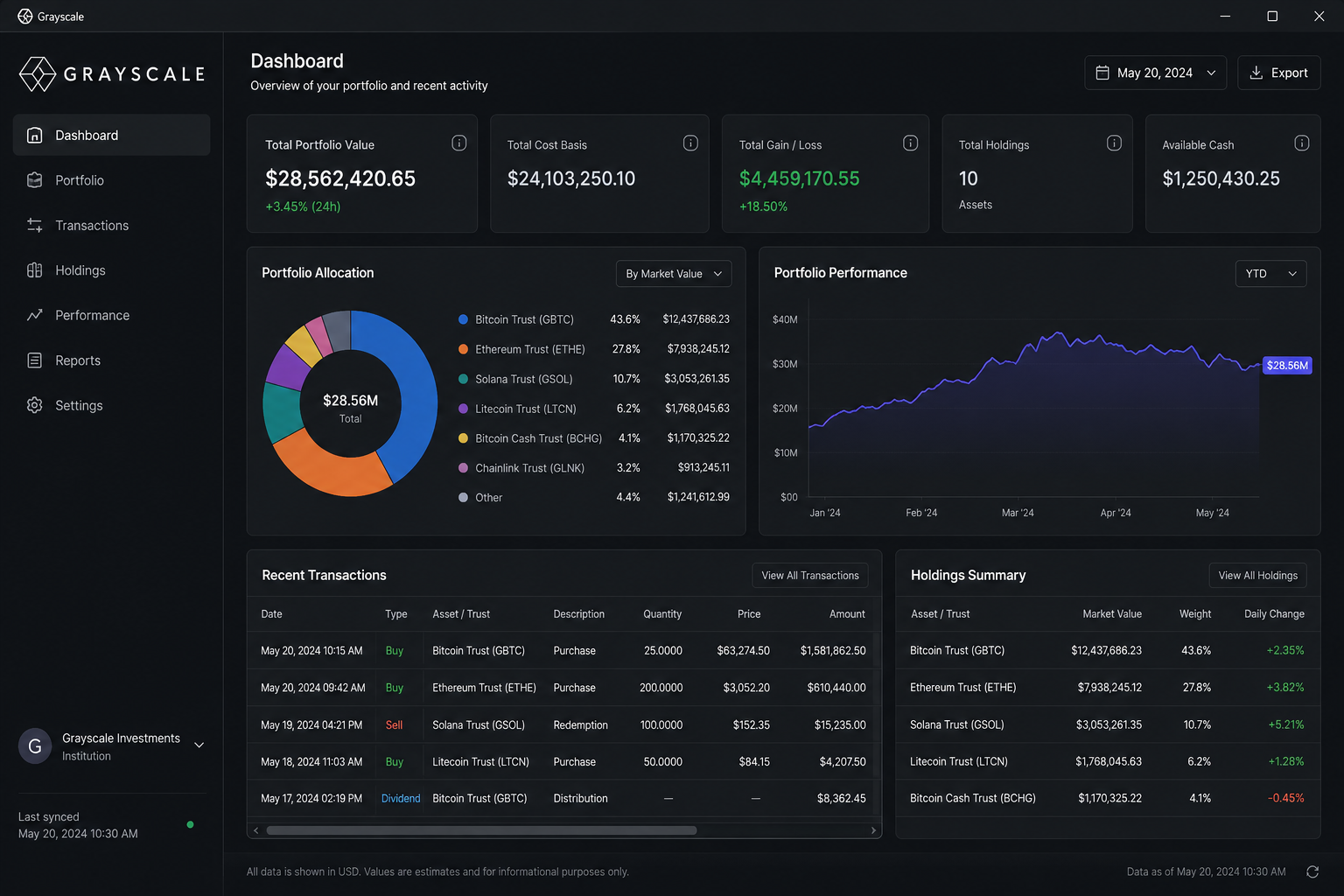The image size is (1344, 896).
Task: Click the refresh icon beside data timestamp
Action: click(x=1312, y=871)
